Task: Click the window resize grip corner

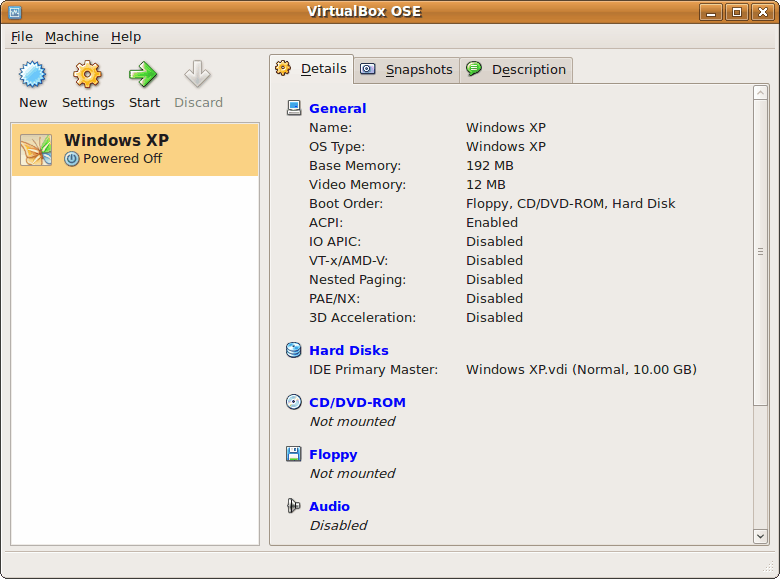Action: tap(768, 566)
